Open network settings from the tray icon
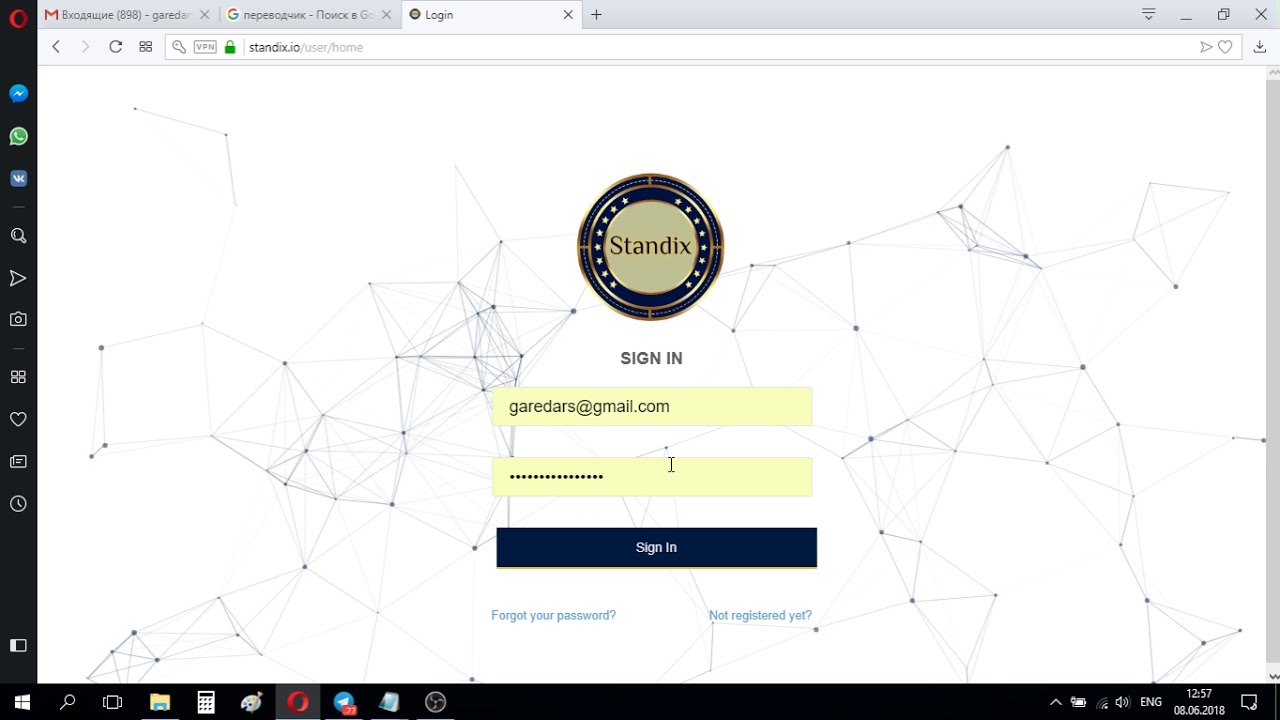Viewport: 1280px width, 720px height. 1102,702
